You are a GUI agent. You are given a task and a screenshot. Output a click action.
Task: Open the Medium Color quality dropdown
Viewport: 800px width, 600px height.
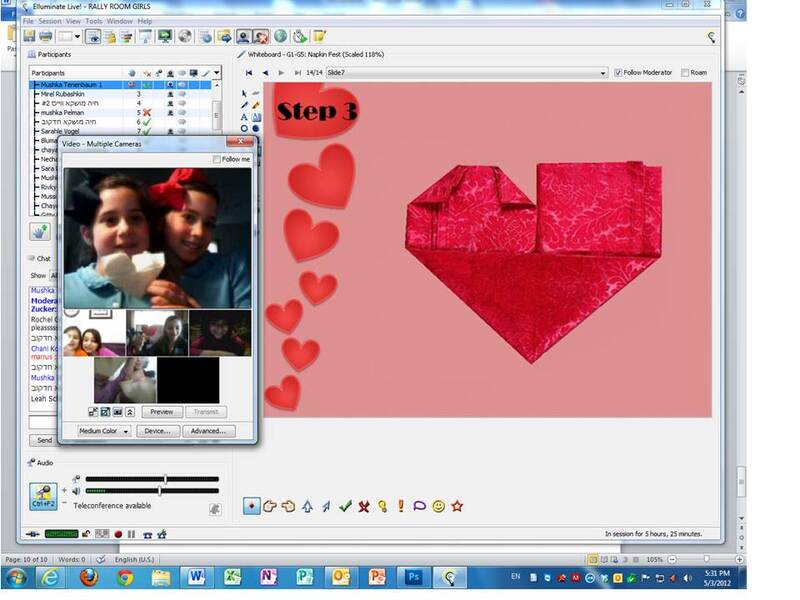[x=104, y=431]
